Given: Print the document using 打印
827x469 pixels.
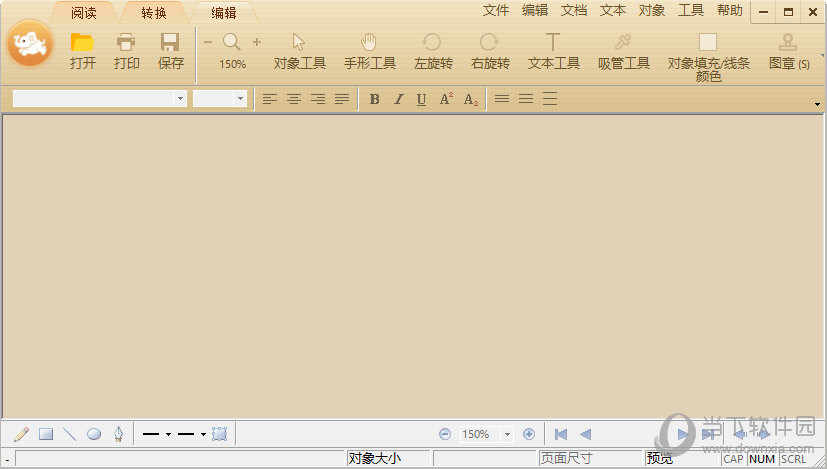Looking at the screenshot, I should point(126,51).
